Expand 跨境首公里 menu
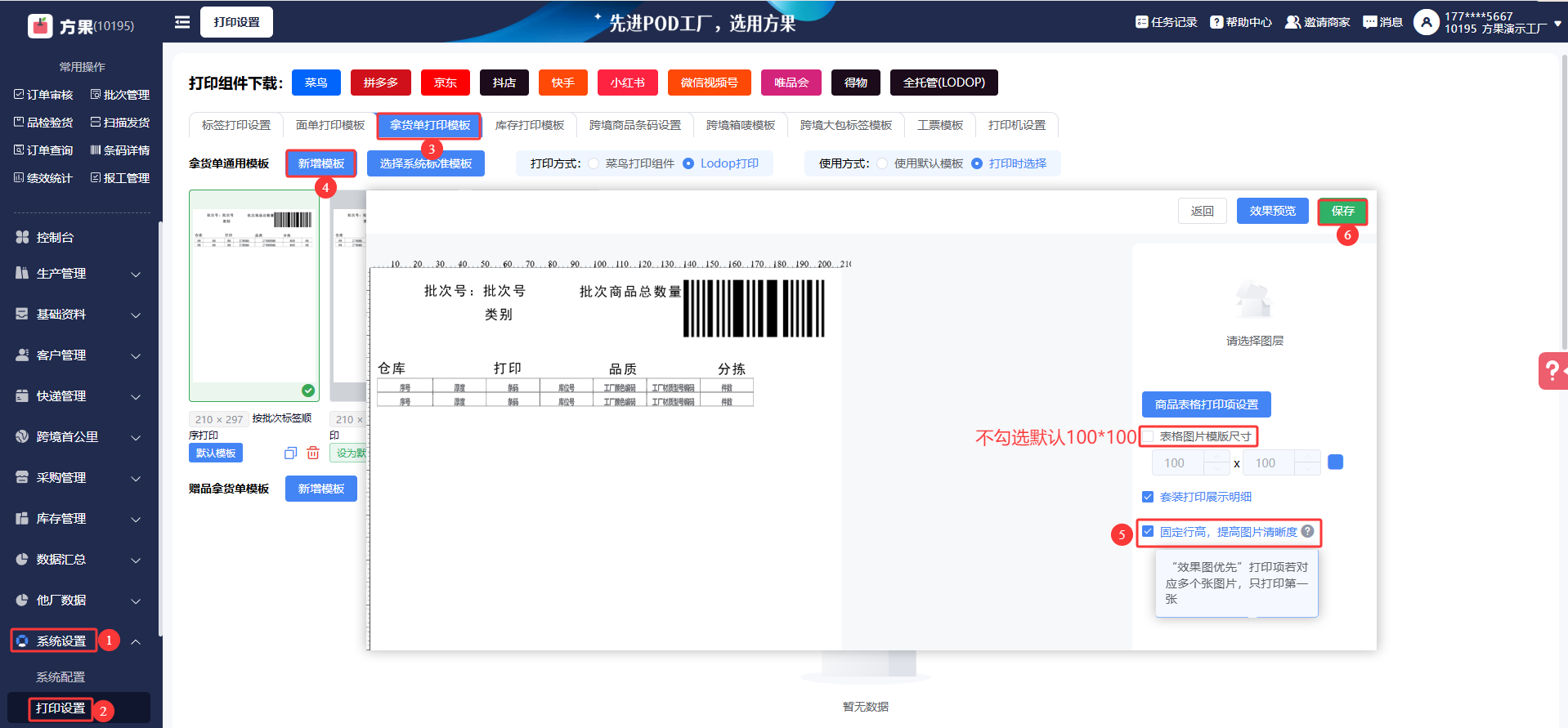The height and width of the screenshot is (728, 1568). click(78, 437)
